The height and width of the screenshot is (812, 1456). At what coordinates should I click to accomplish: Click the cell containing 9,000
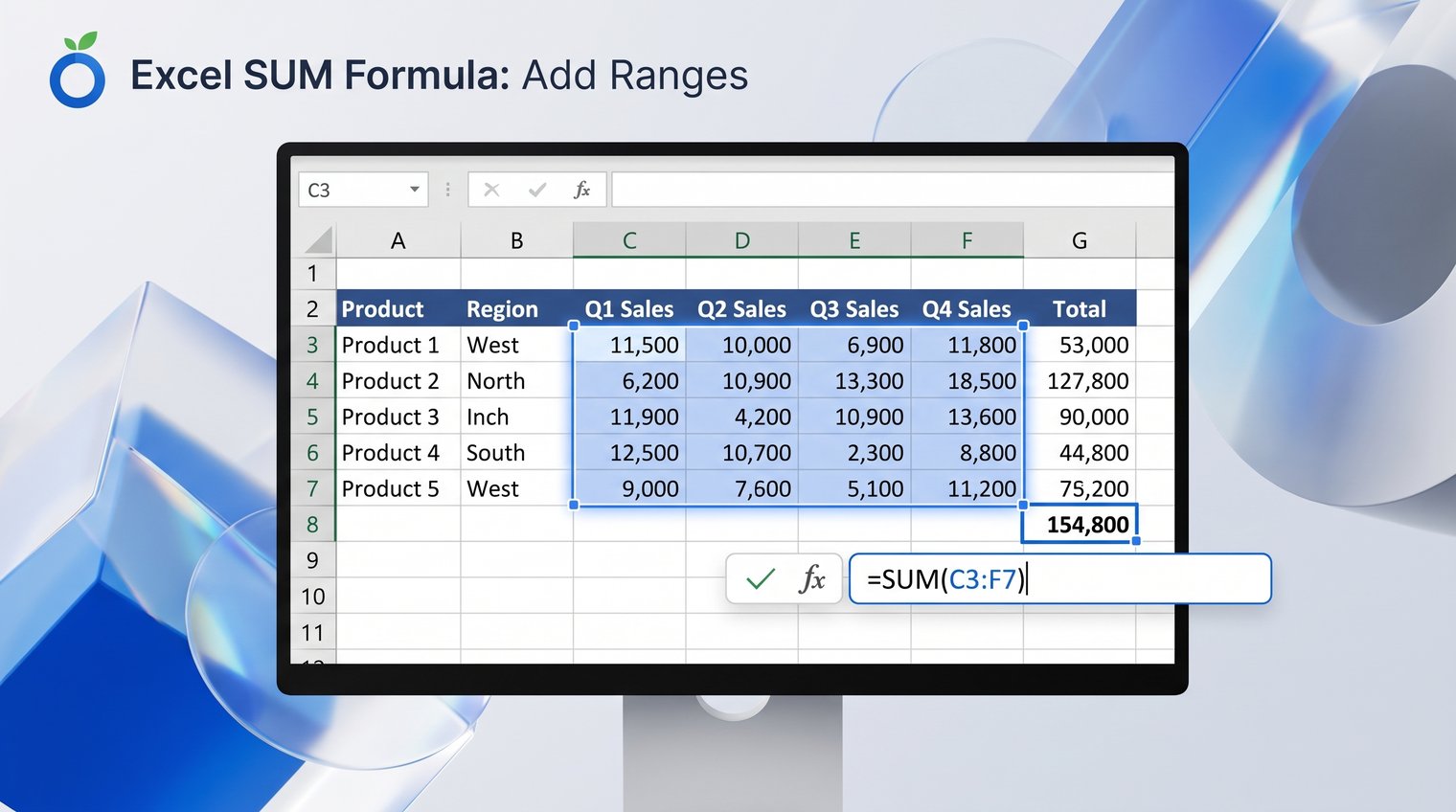pyautogui.click(x=629, y=488)
